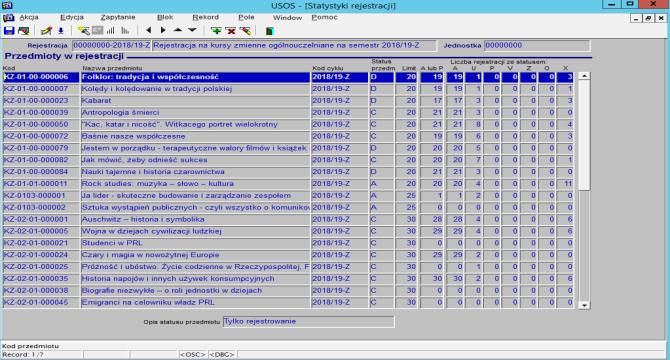Click the form icon left of Akcja

(x=9, y=18)
